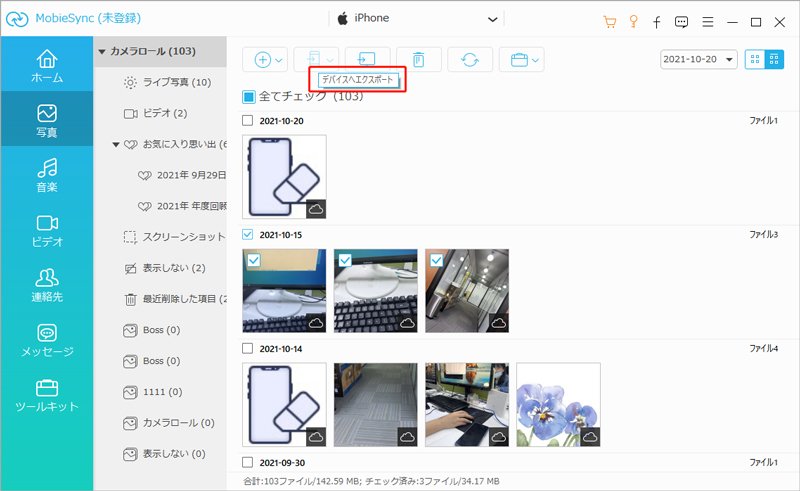Click the refresh toolbar icon

(x=470, y=60)
